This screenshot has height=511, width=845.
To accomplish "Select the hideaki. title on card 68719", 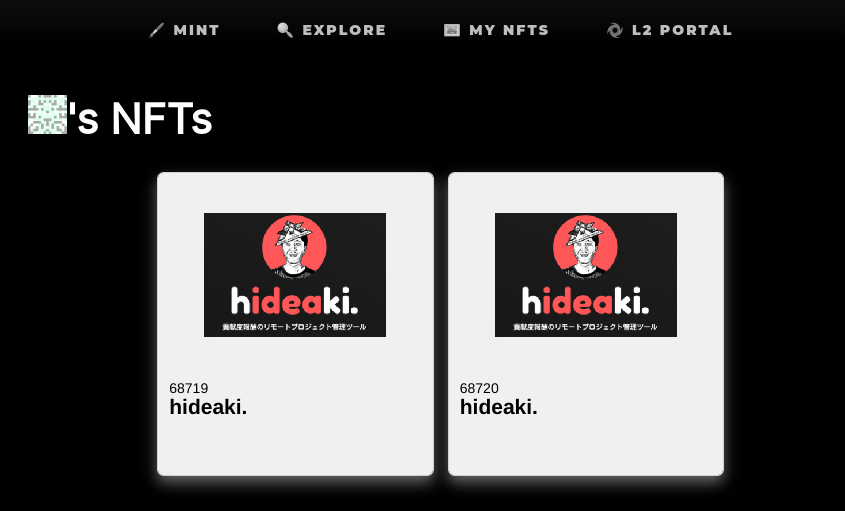I will point(208,407).
